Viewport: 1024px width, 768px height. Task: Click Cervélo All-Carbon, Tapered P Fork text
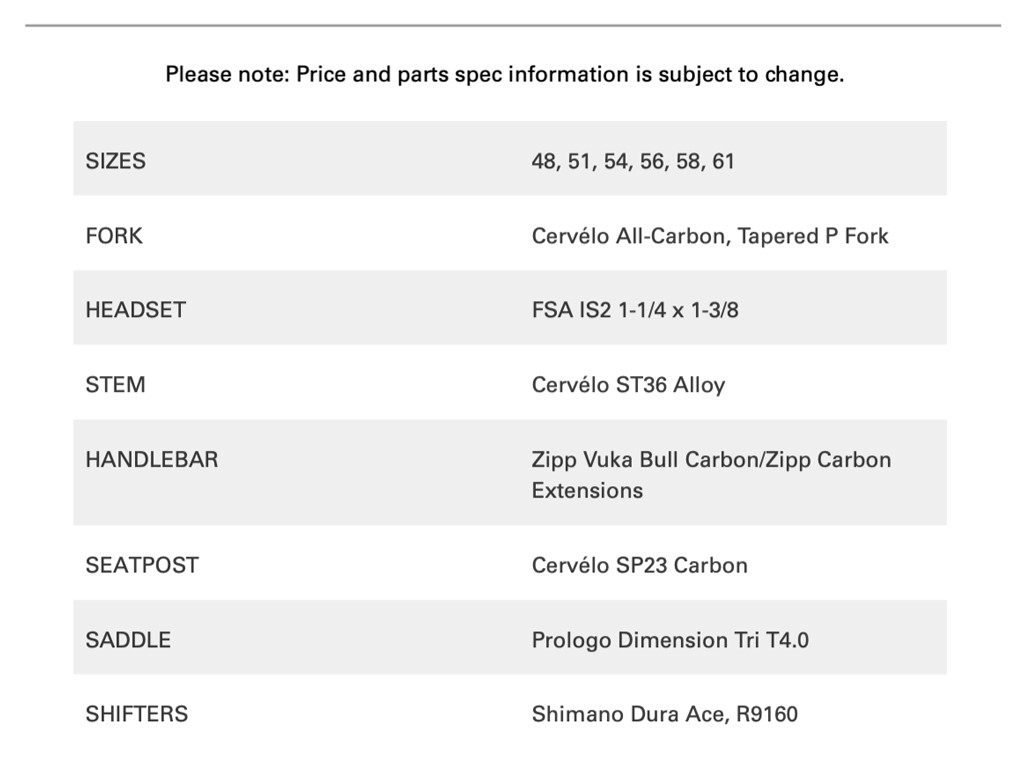(x=709, y=236)
